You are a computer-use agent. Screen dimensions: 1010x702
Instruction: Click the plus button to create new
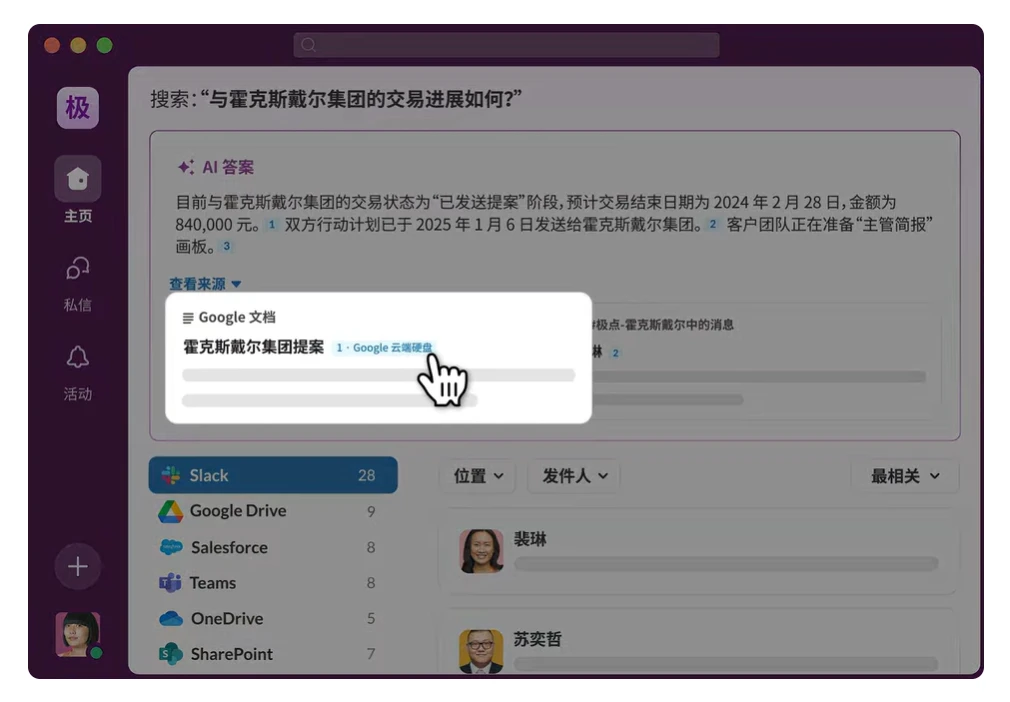coord(78,566)
